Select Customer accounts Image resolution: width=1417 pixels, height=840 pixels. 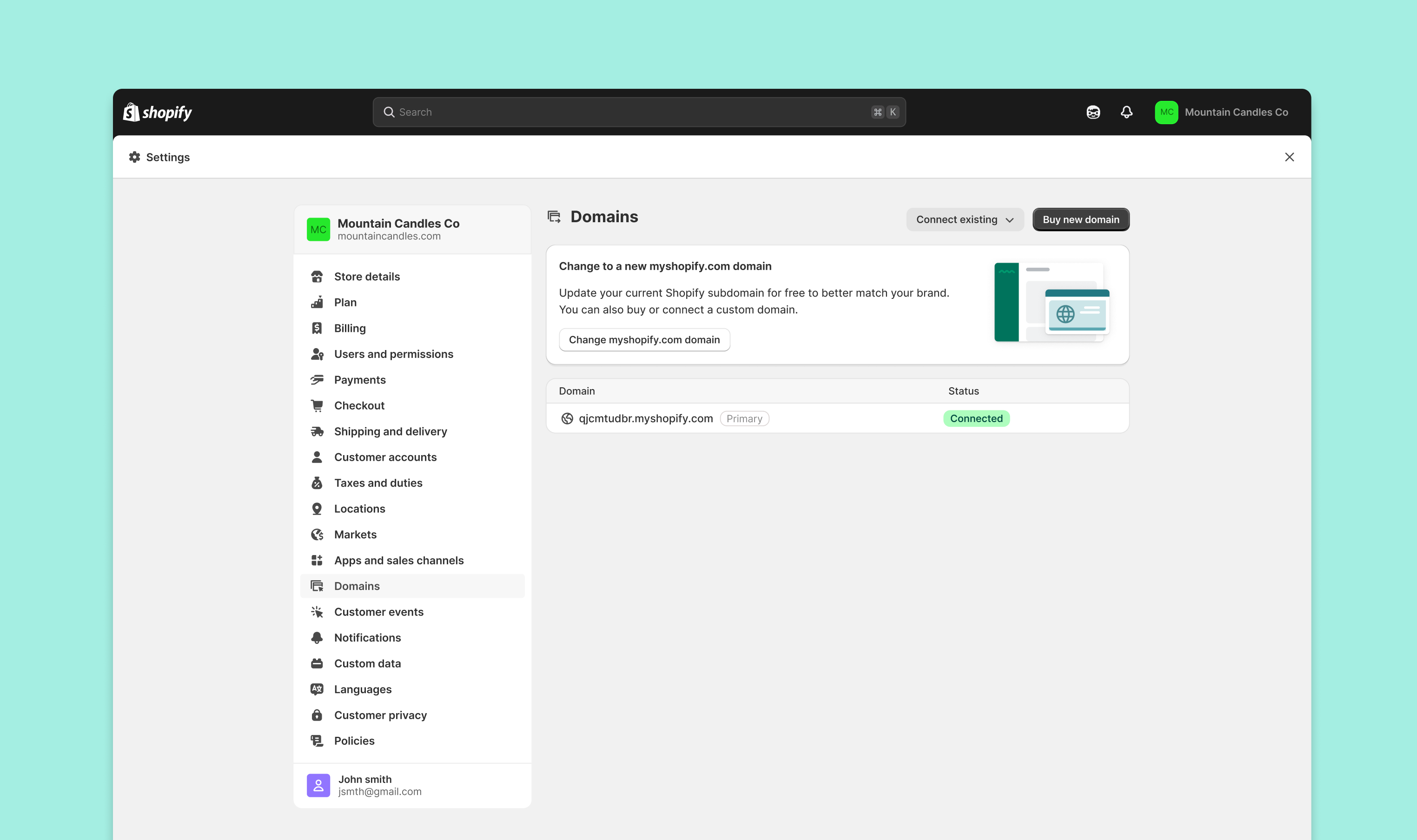click(412, 457)
